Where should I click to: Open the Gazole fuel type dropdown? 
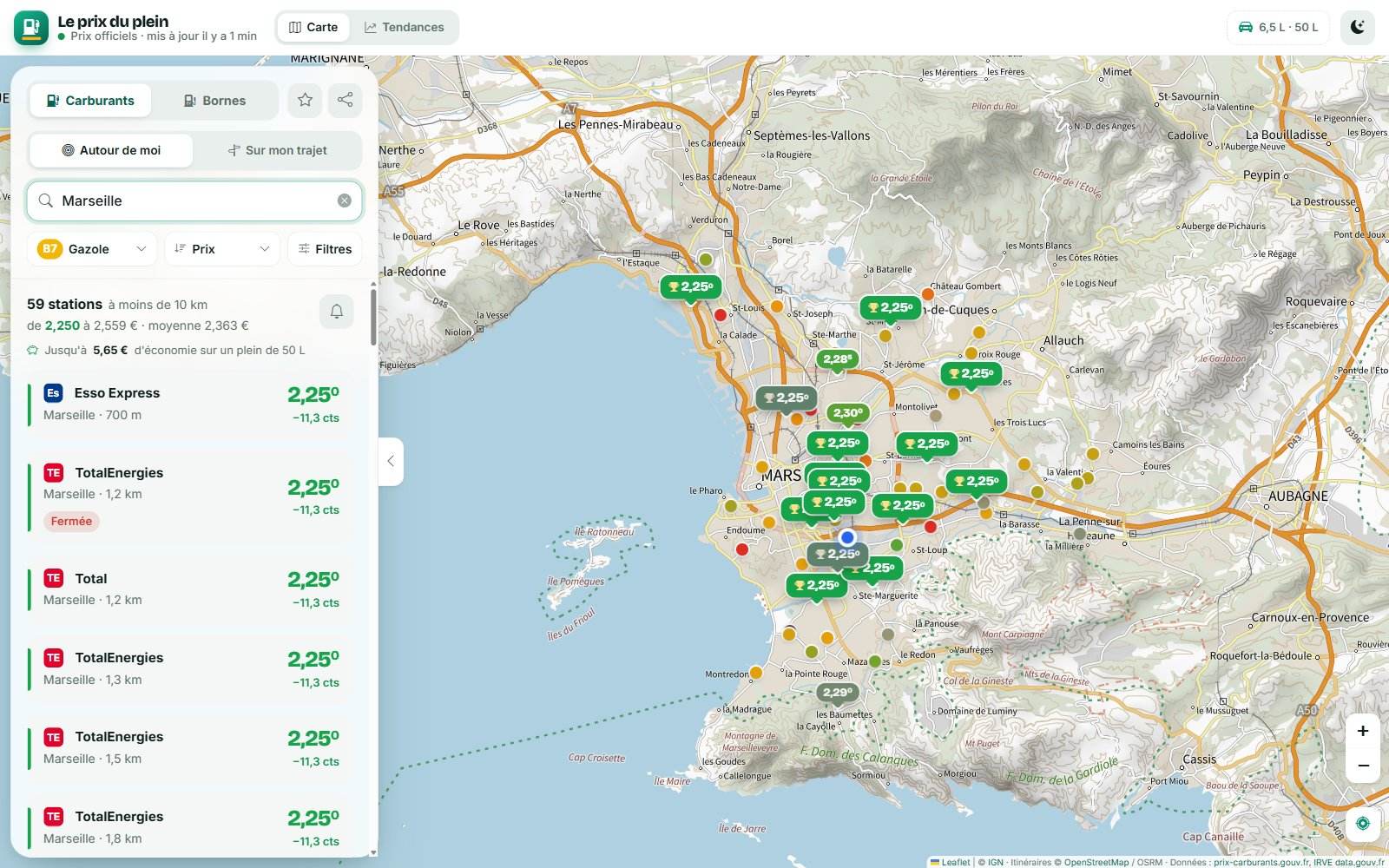(92, 249)
